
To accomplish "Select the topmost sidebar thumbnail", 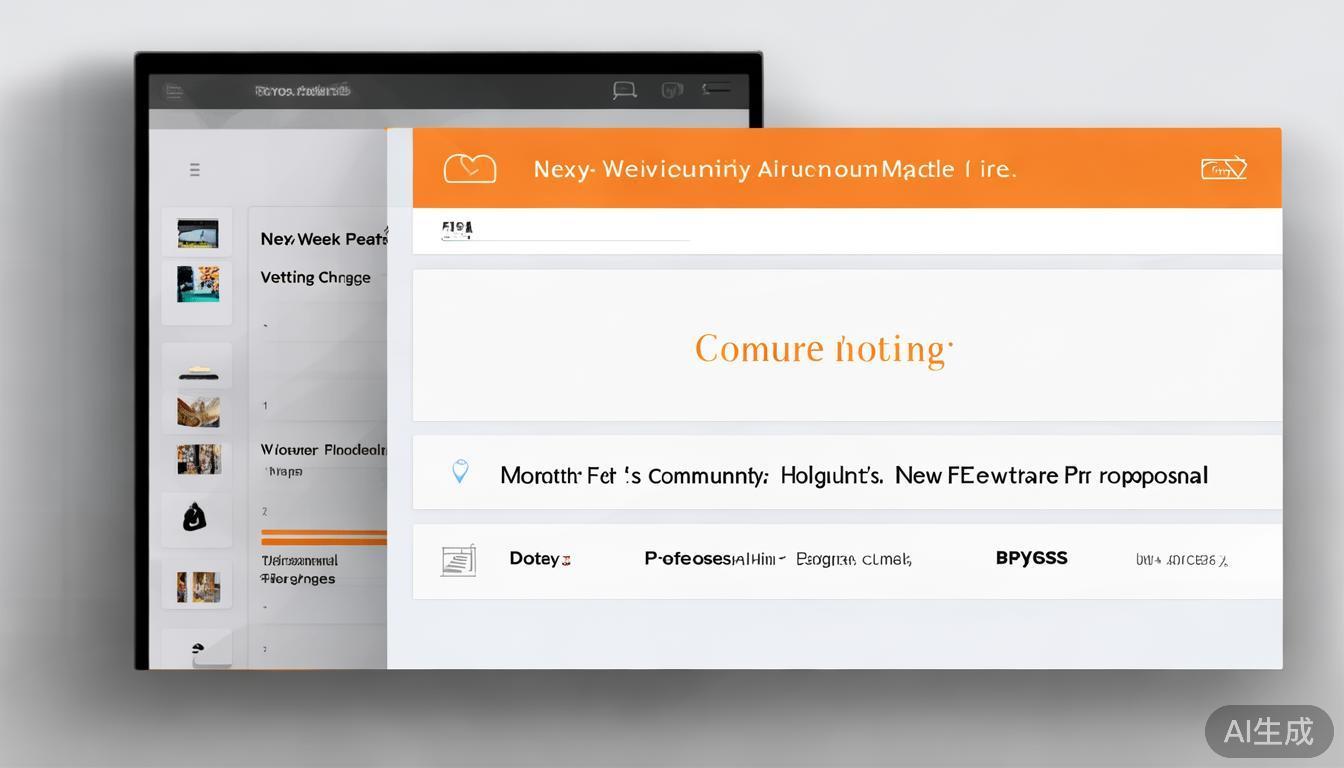I will click(197, 234).
